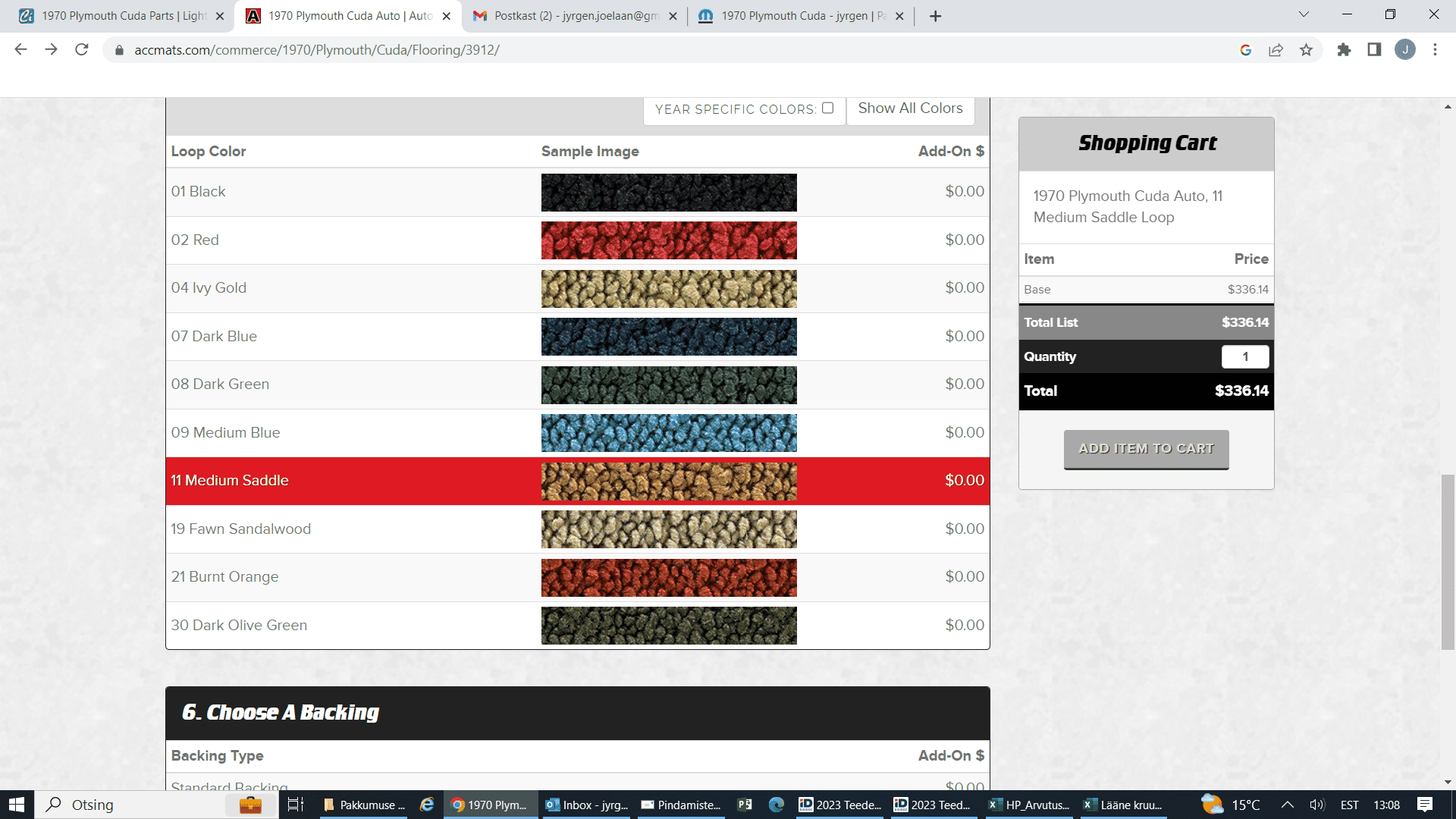Open Windows Task View icon
Screen dimensions: 1456x819
click(296, 805)
